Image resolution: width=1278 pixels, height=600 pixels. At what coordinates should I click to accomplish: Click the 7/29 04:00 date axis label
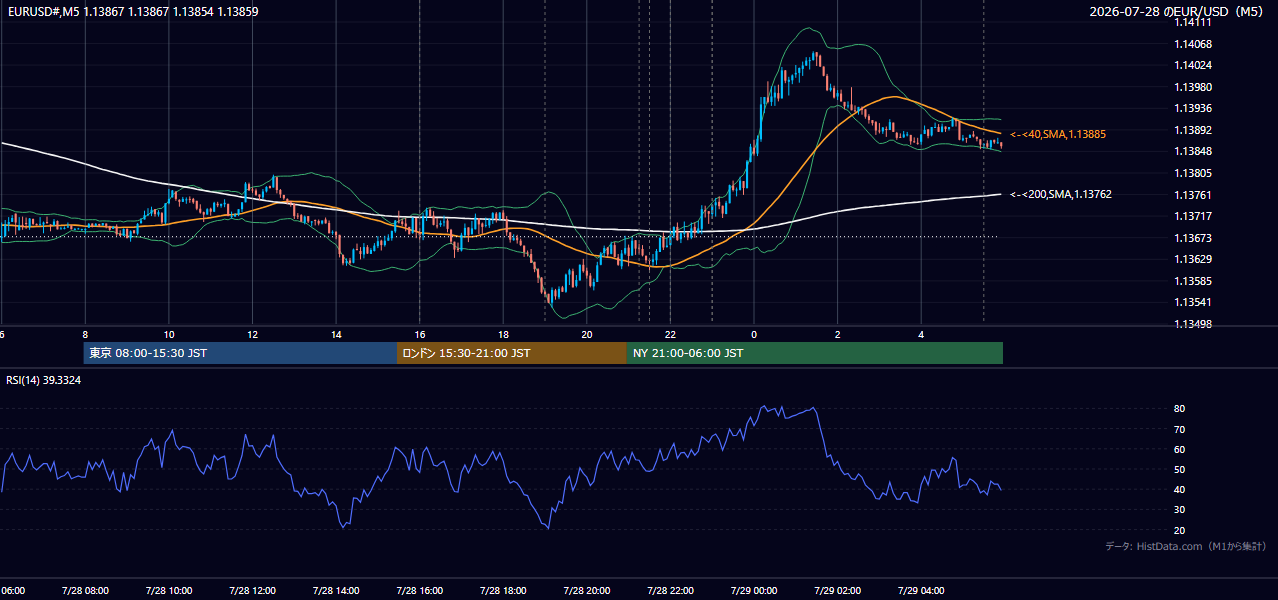(922, 590)
